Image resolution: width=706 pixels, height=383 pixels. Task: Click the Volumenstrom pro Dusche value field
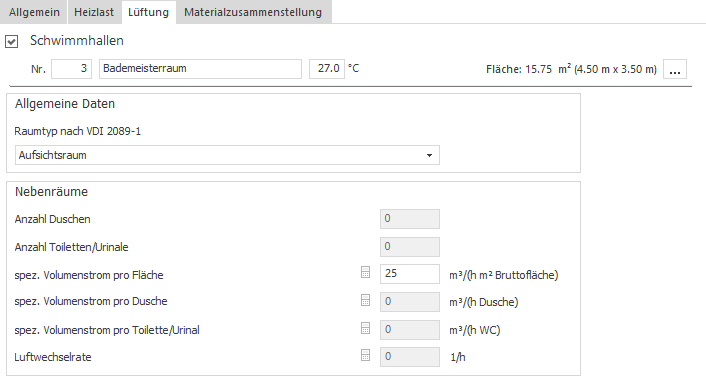click(x=410, y=302)
